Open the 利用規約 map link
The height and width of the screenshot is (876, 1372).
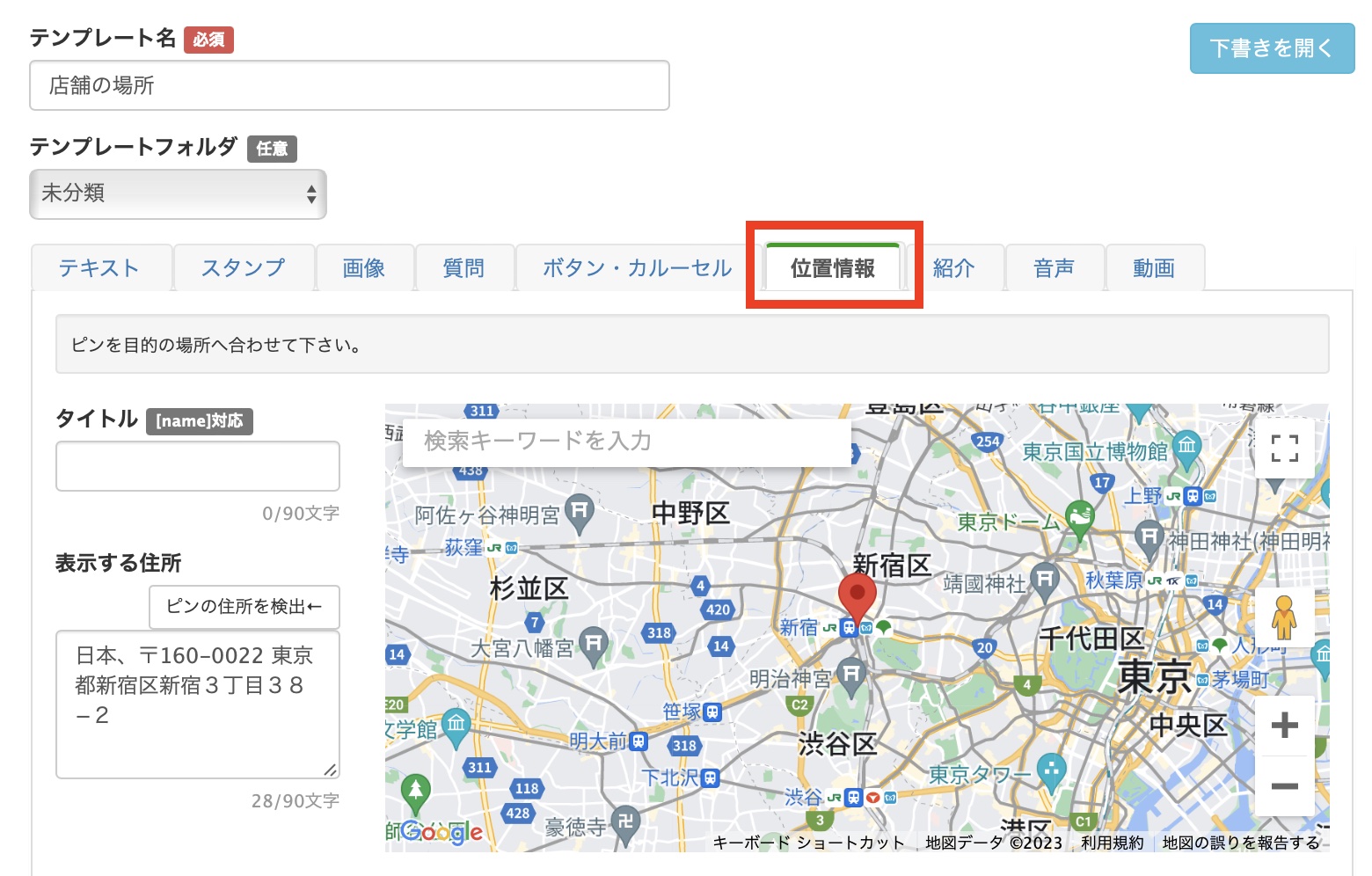coord(1112,843)
